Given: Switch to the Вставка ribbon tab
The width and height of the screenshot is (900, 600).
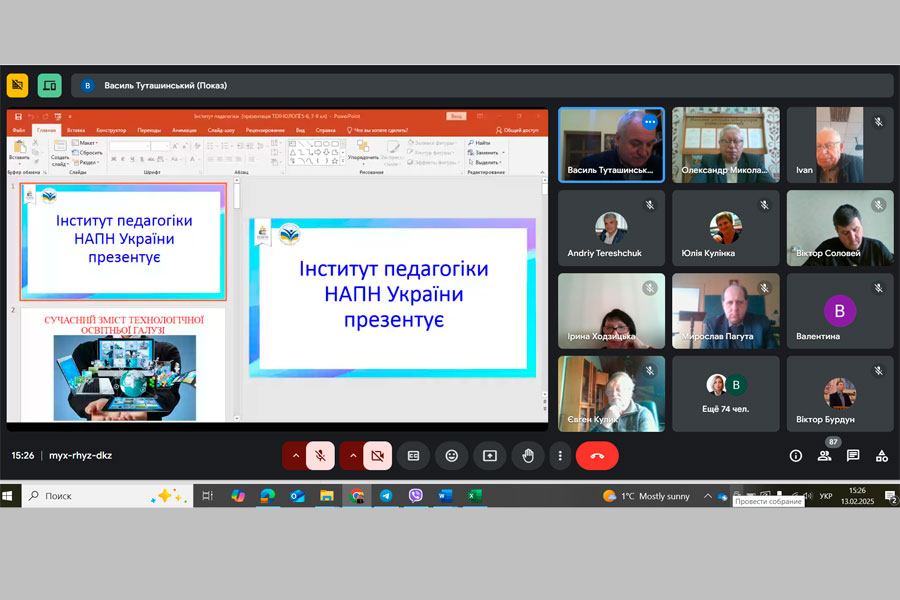Looking at the screenshot, I should click(76, 130).
